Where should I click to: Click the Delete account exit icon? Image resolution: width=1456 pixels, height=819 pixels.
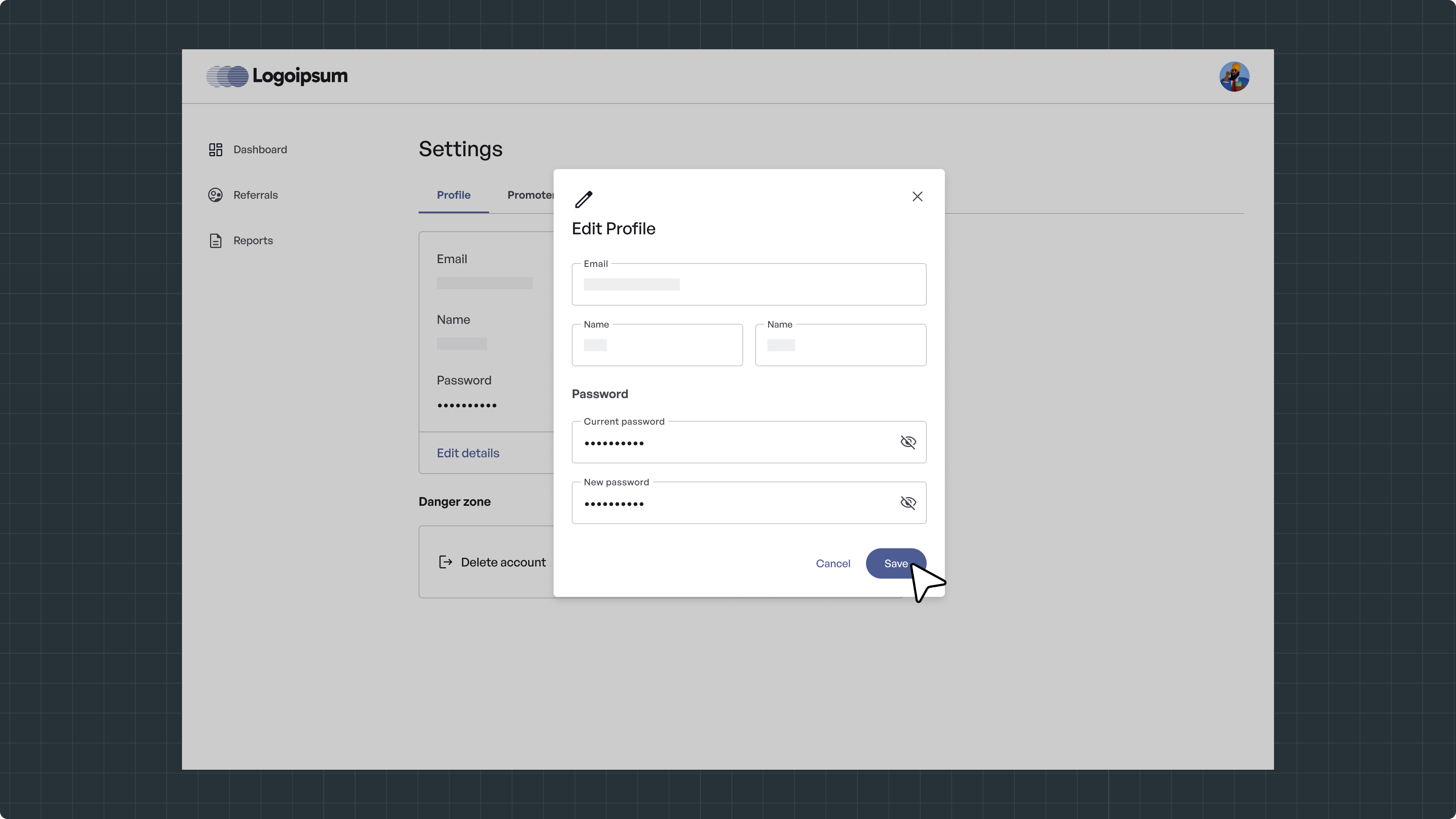pos(446,562)
